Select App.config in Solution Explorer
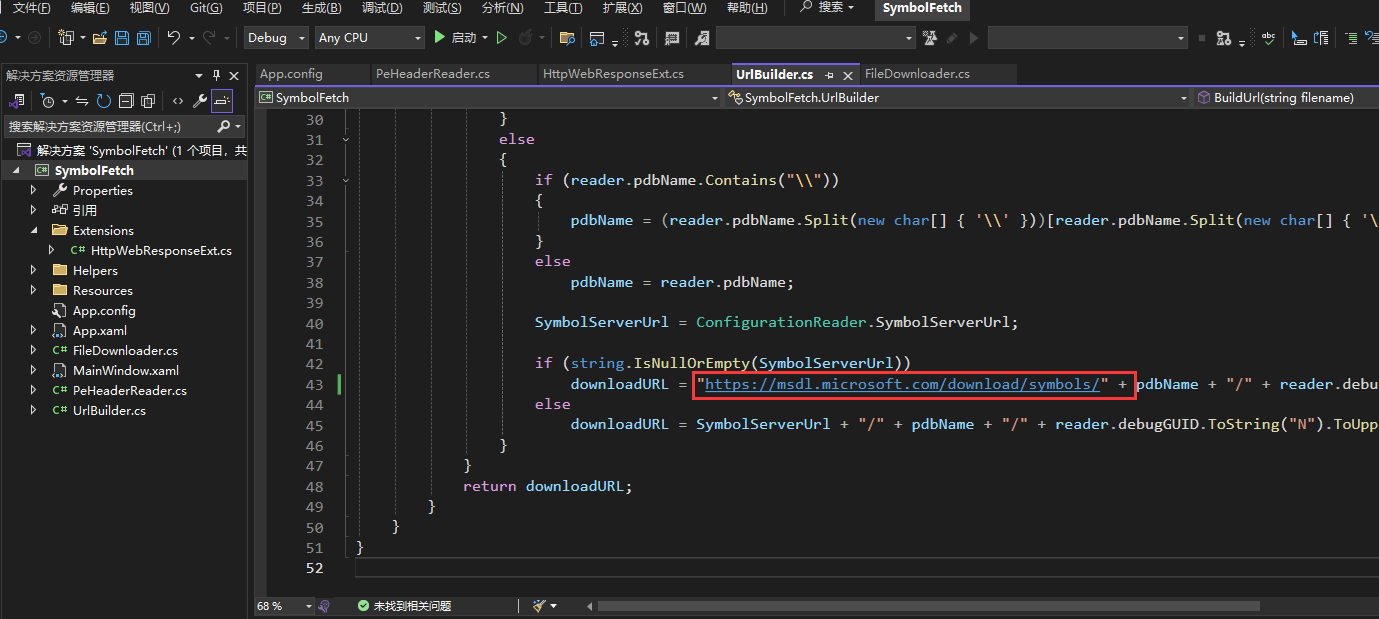Viewport: 1379px width, 619px height. [104, 310]
